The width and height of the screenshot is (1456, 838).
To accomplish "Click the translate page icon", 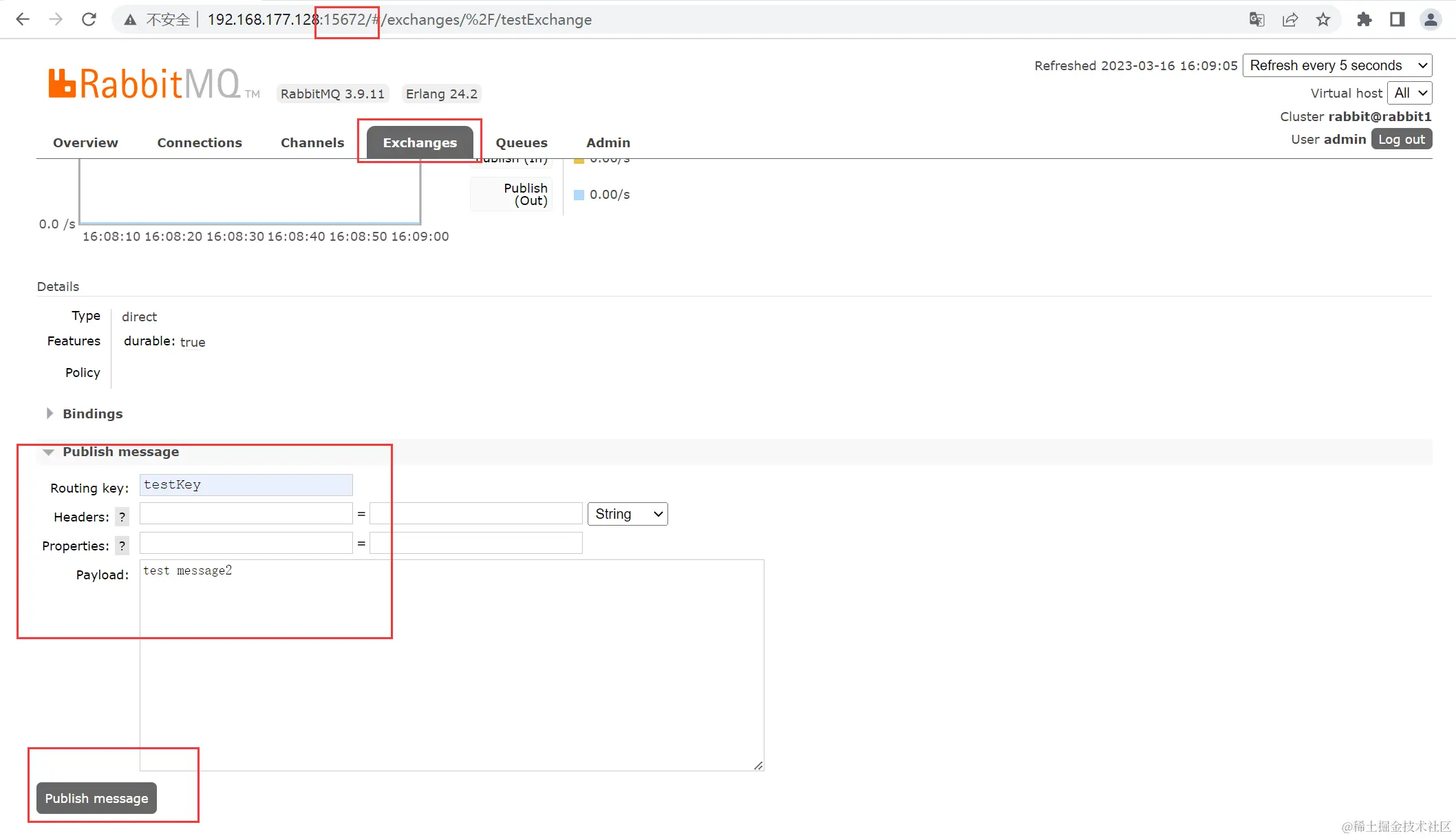I will 1256,19.
